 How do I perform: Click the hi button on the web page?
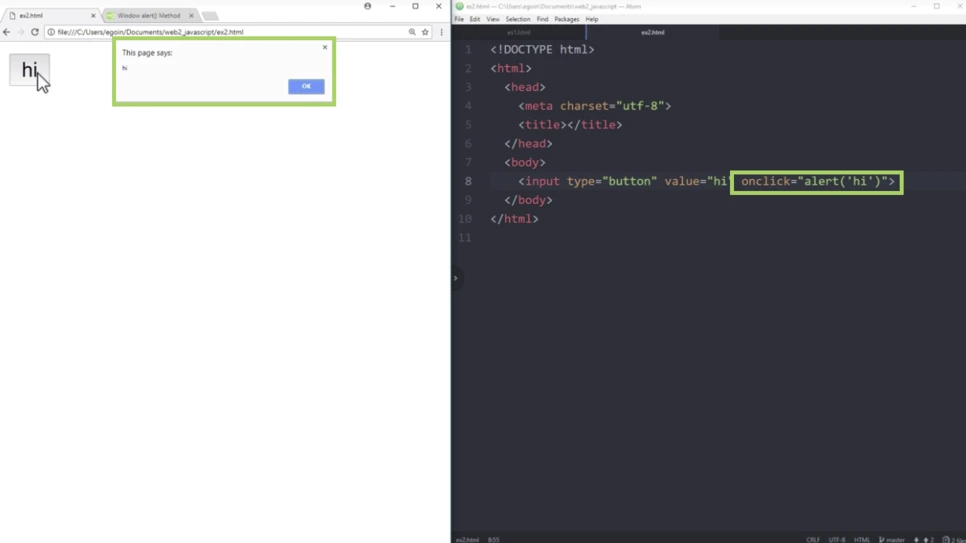pyautogui.click(x=29, y=70)
